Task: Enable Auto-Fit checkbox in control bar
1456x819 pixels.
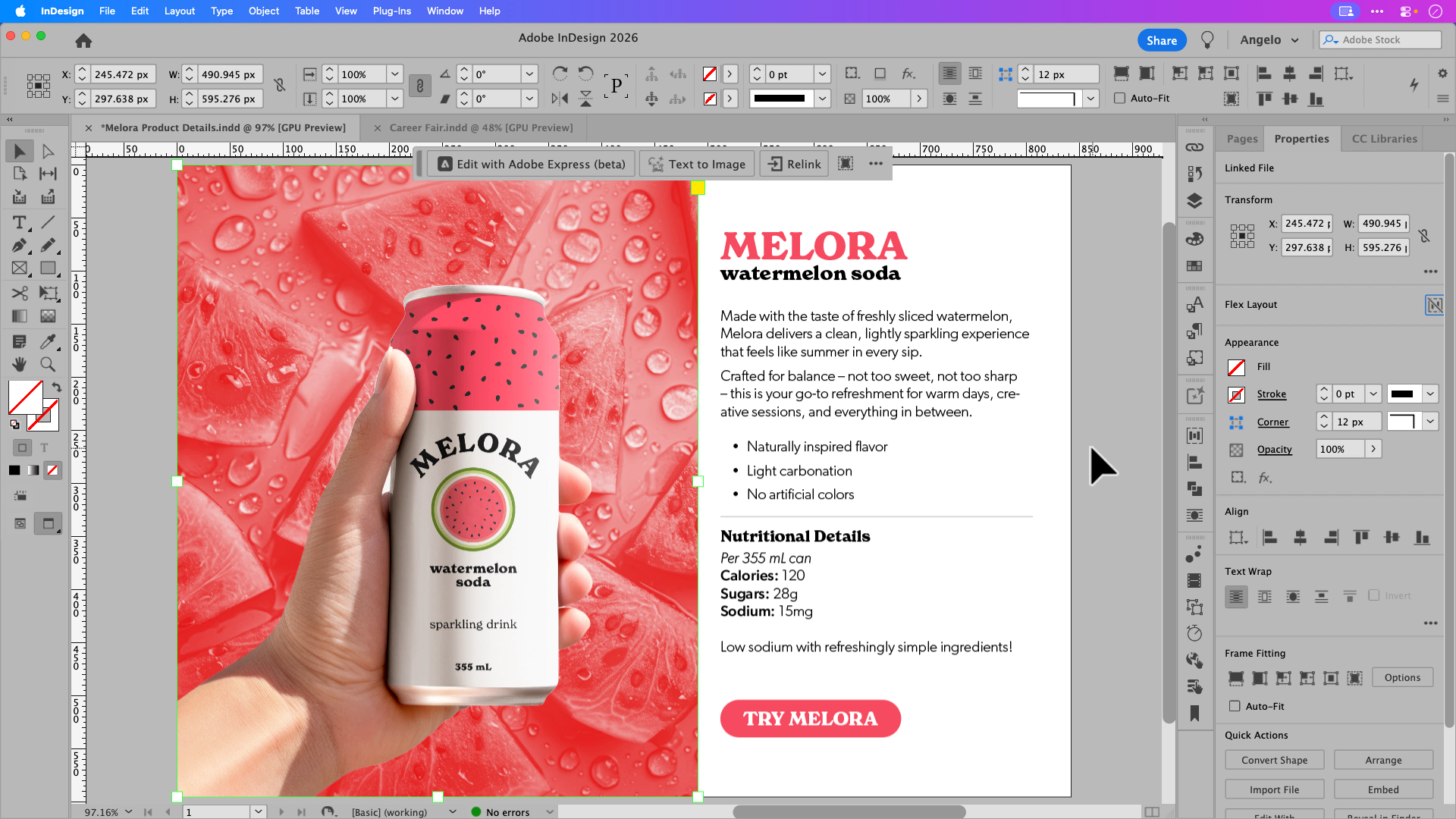Action: (x=1119, y=98)
